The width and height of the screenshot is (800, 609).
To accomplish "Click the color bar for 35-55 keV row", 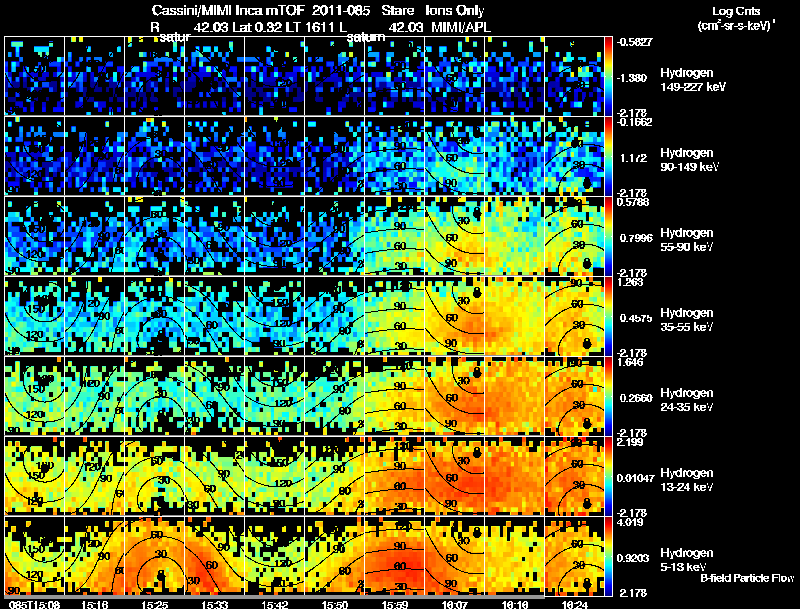I will (x=608, y=316).
